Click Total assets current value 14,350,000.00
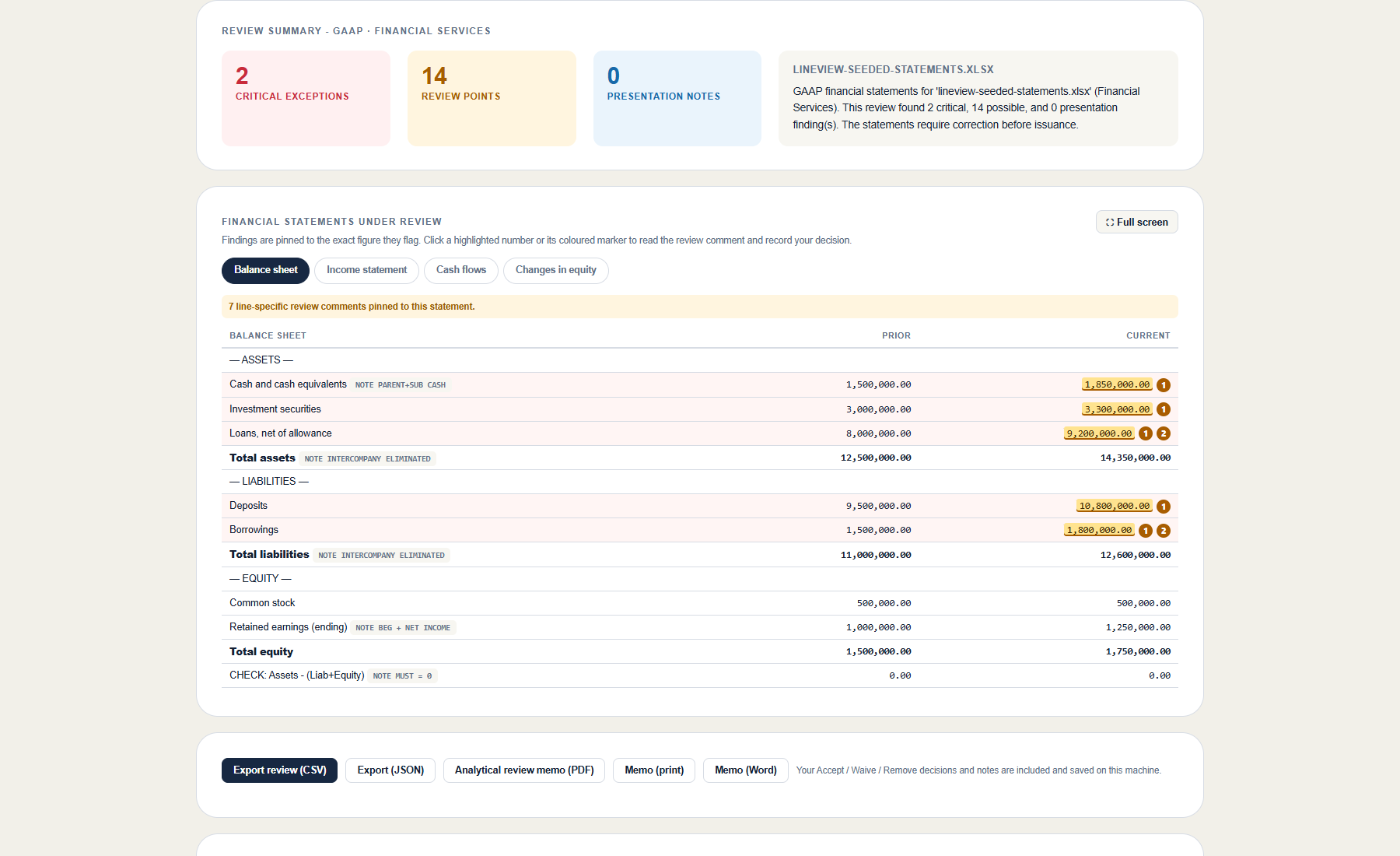Screen dimensions: 1400x856 [x=1136, y=458]
